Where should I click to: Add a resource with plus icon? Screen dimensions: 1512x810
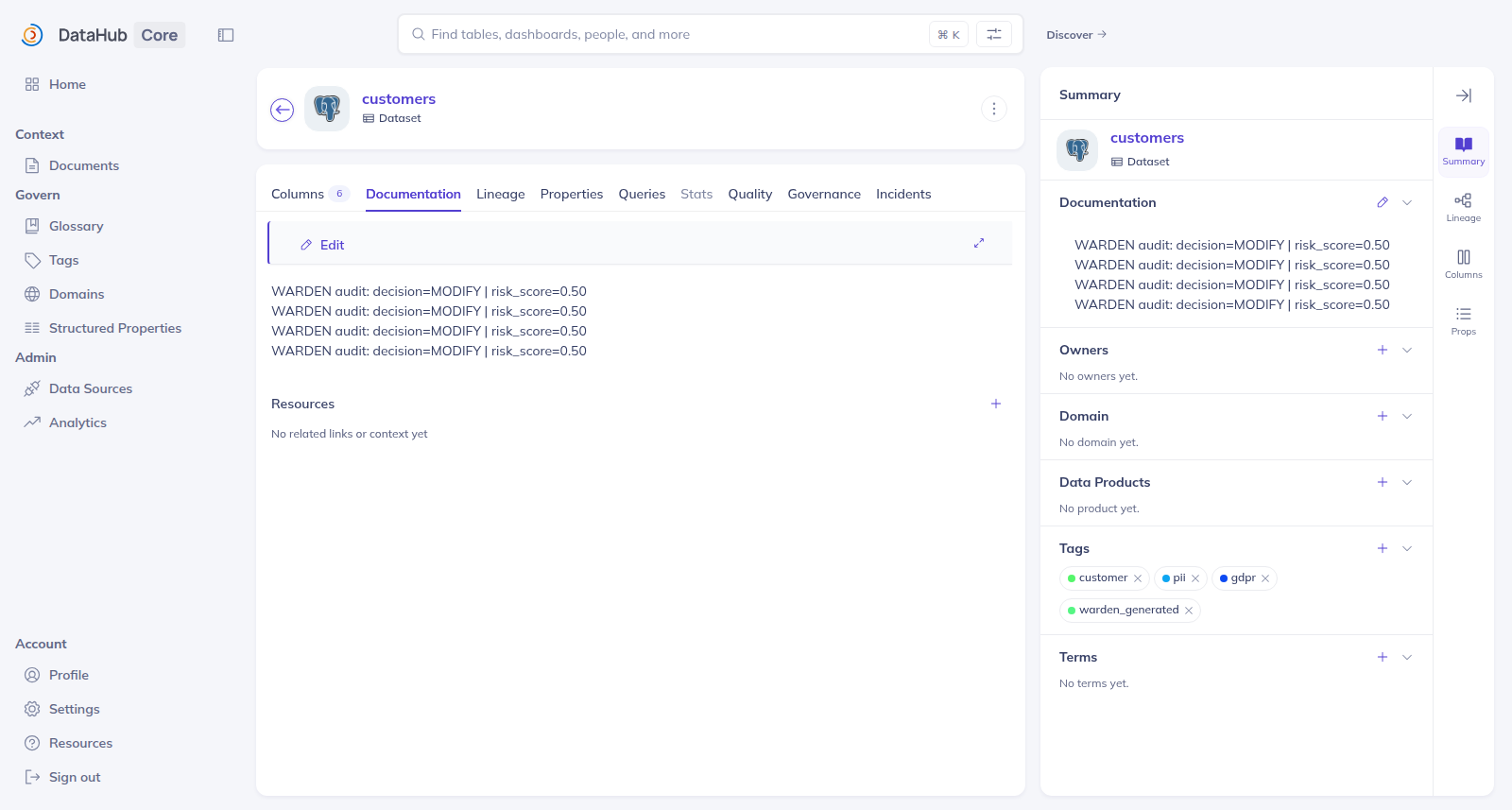click(x=996, y=404)
